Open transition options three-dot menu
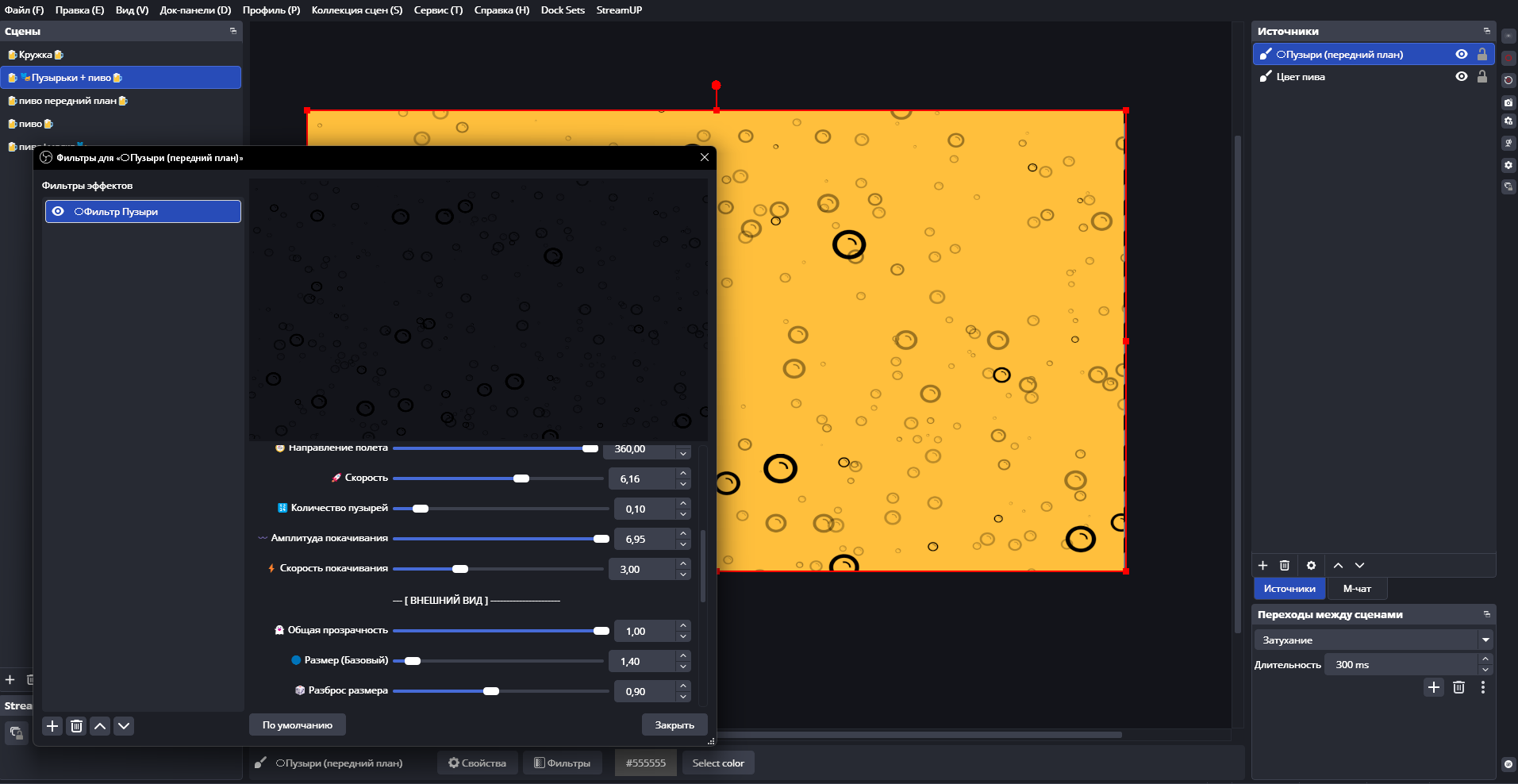This screenshot has height=784, width=1518. pos(1482,687)
